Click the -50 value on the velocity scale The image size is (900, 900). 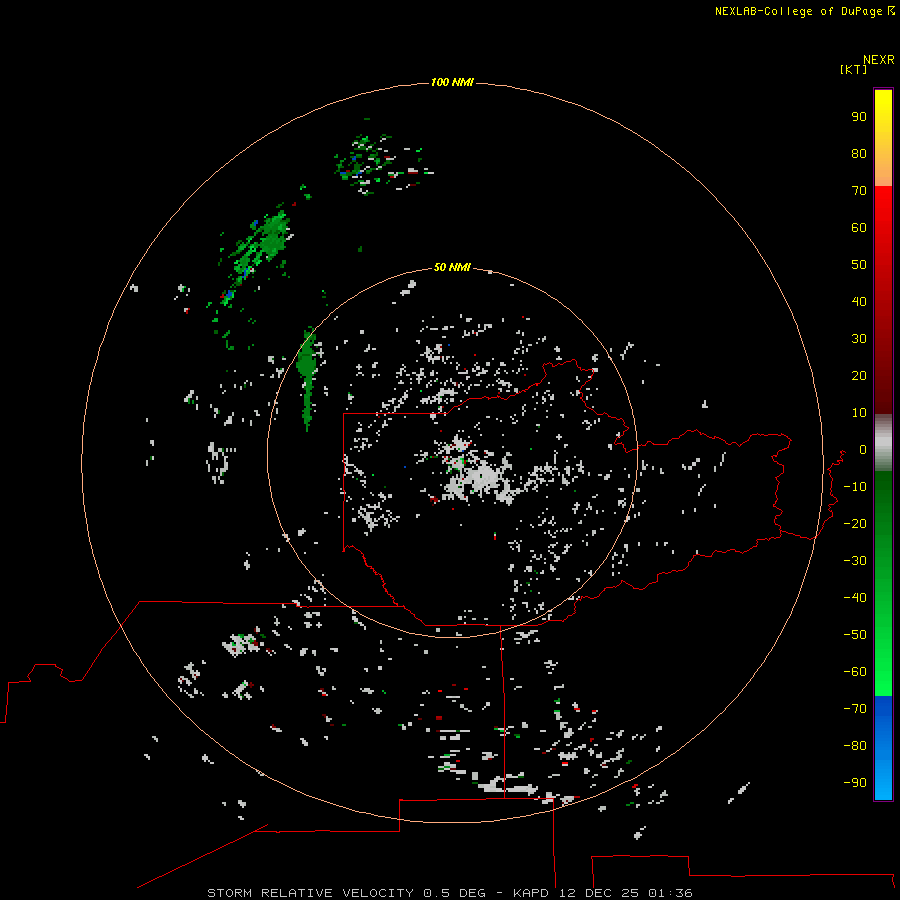855,635
